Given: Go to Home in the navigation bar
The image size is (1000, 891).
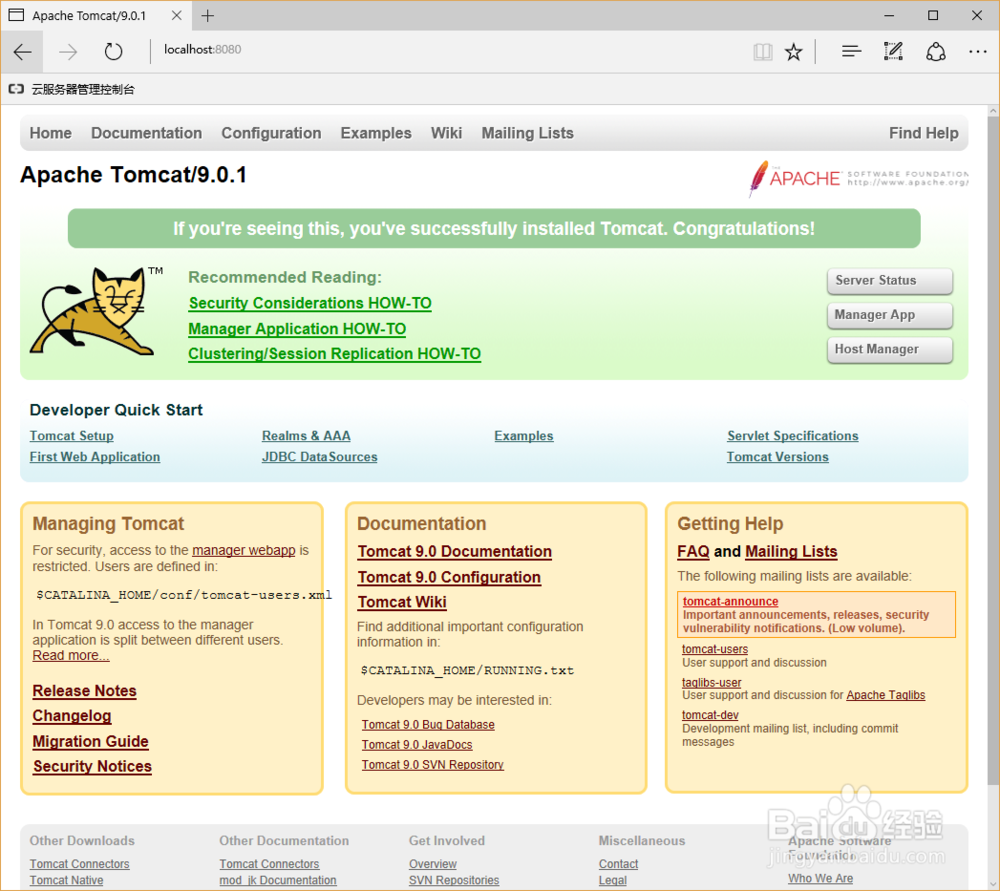Looking at the screenshot, I should (50, 133).
